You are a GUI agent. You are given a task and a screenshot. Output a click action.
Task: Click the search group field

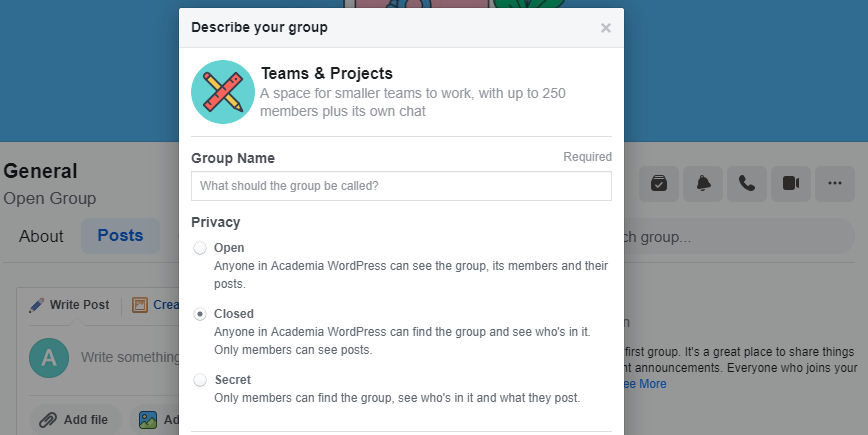[739, 237]
